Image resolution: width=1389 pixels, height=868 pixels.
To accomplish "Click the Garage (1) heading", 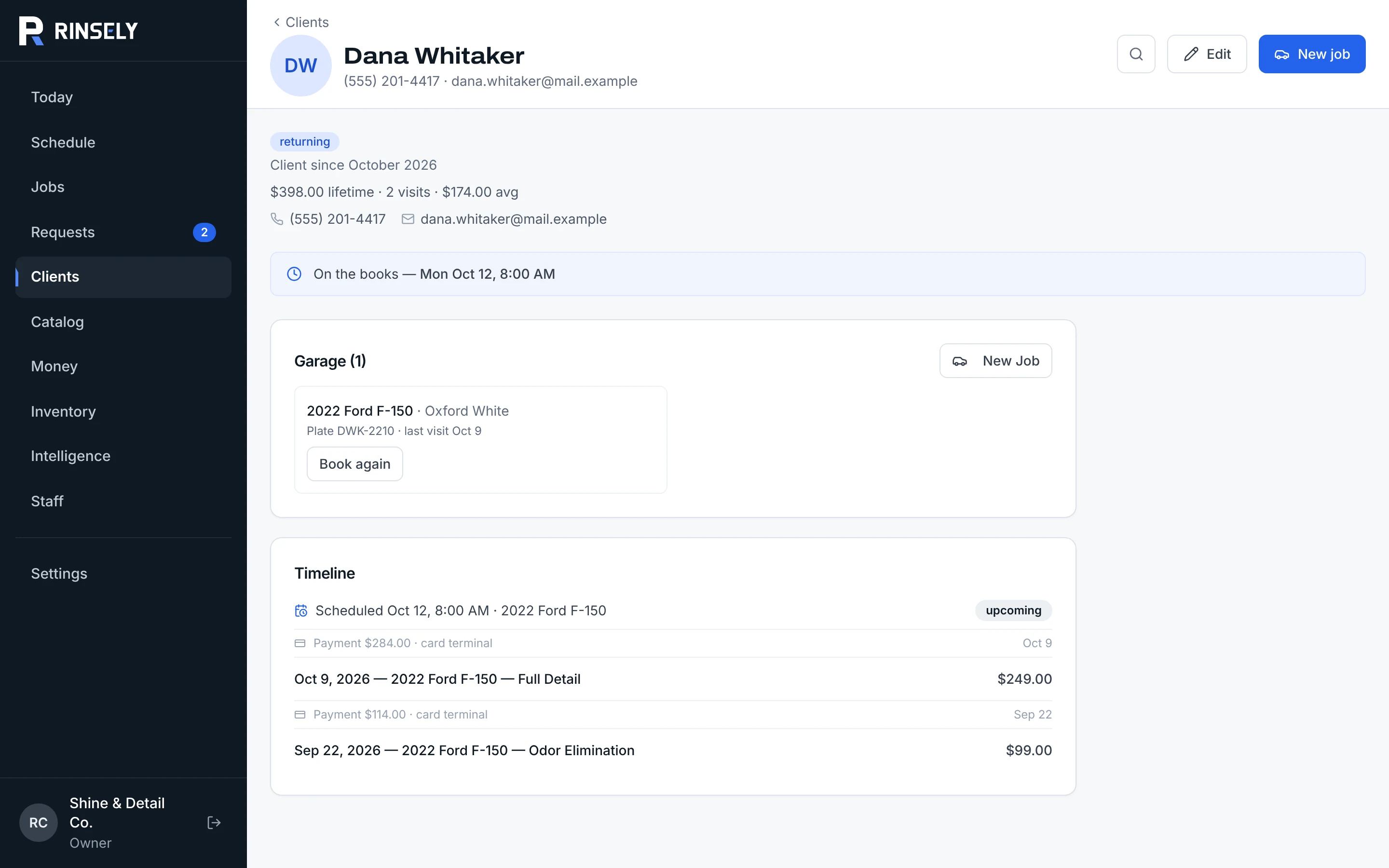I will pyautogui.click(x=330, y=361).
